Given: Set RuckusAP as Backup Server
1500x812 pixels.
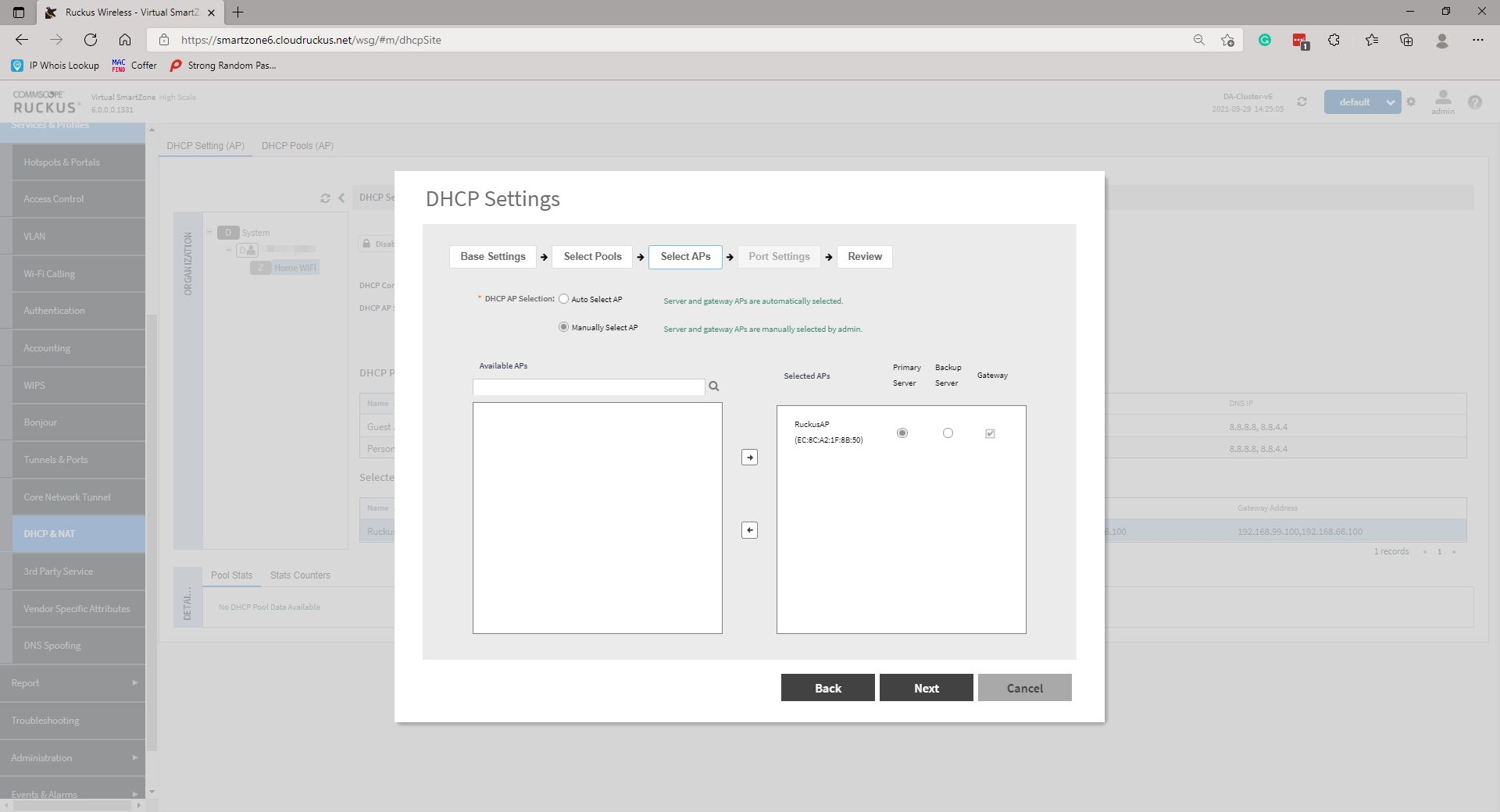Looking at the screenshot, I should pyautogui.click(x=948, y=433).
